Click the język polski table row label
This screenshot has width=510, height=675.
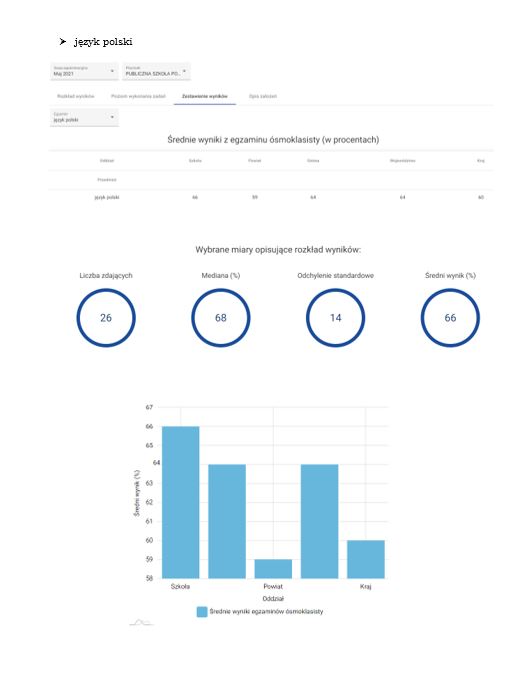coord(107,197)
